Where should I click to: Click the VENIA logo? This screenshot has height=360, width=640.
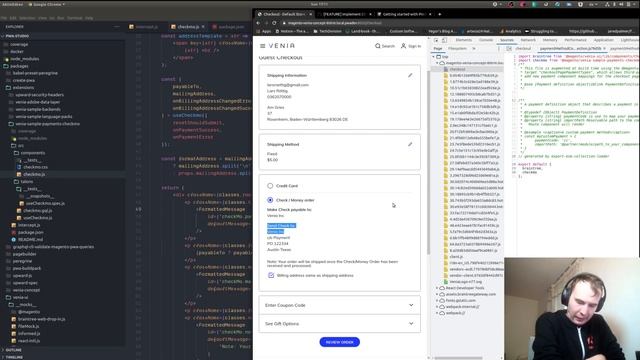[282, 46]
